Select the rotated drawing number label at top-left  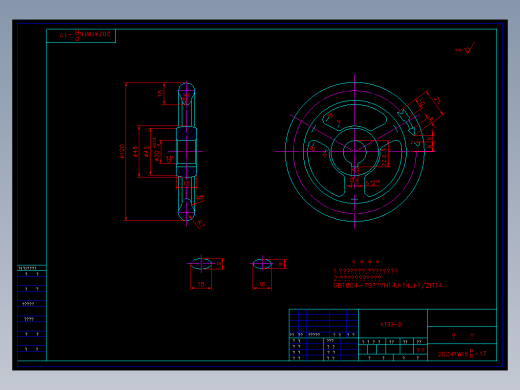(84, 34)
